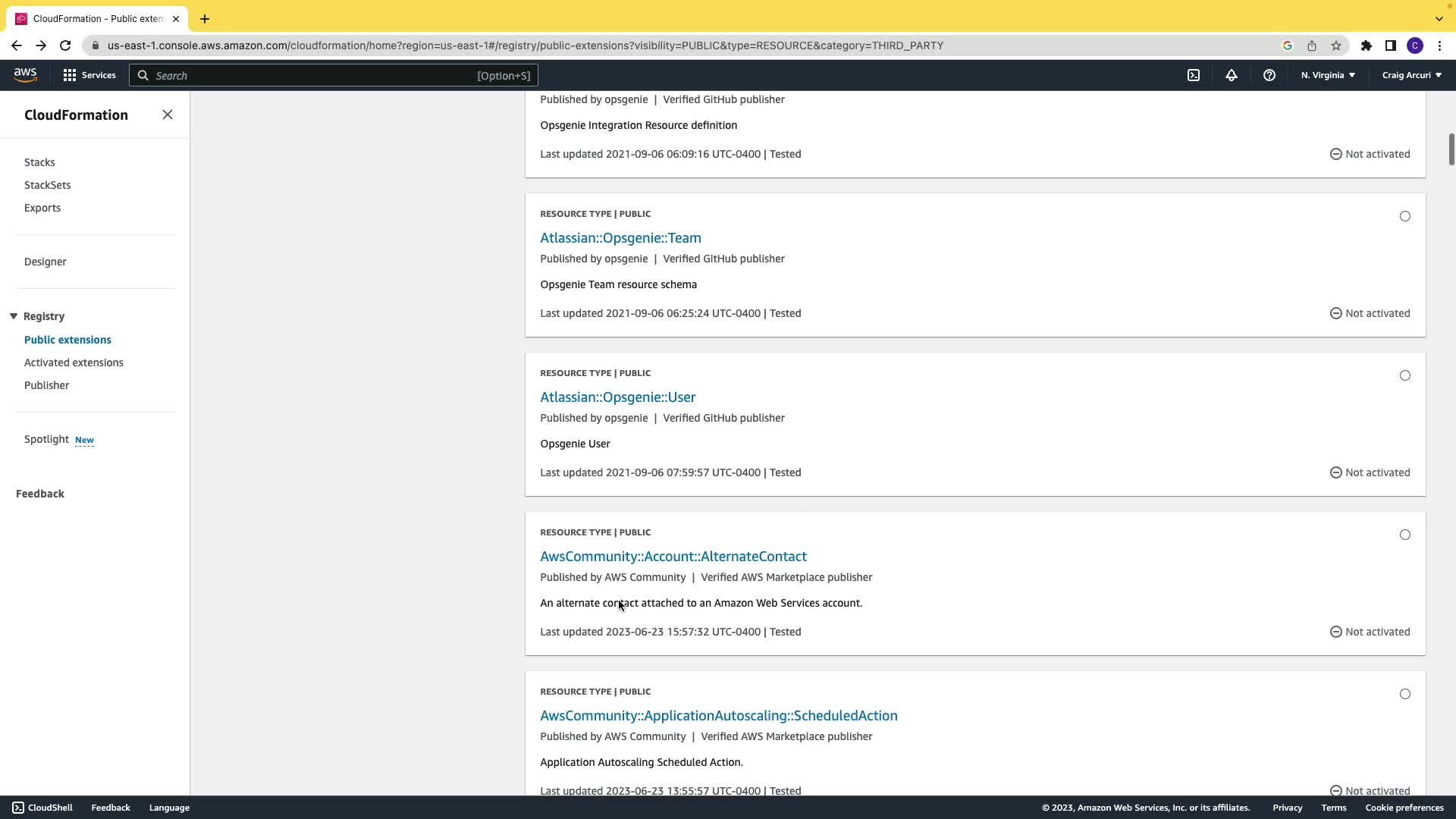Open the Services grid menu icon
The height and width of the screenshot is (819, 1456).
(x=70, y=75)
